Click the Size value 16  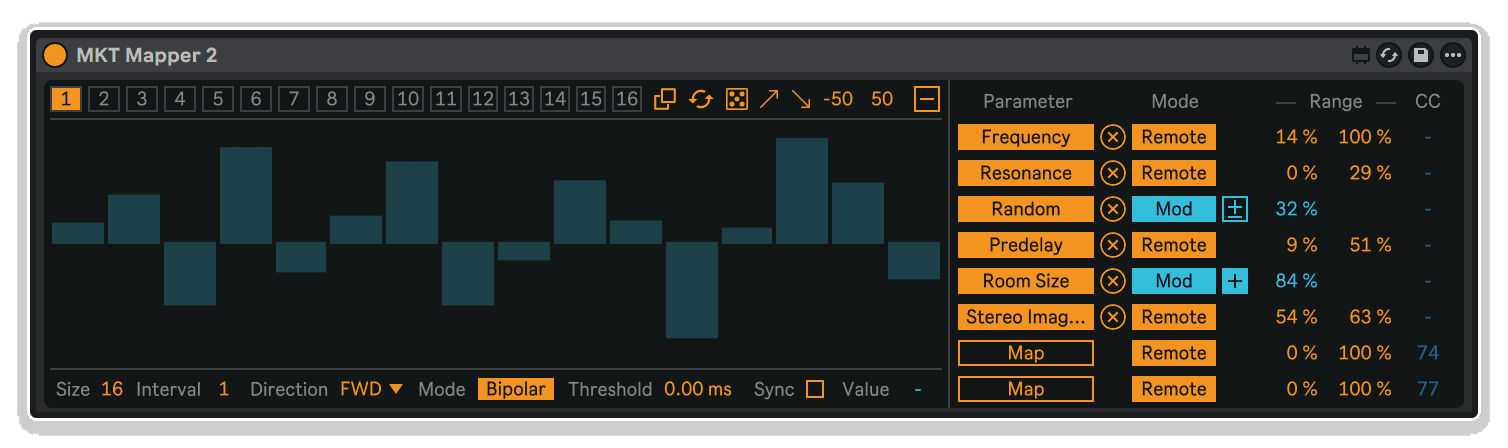(x=112, y=389)
